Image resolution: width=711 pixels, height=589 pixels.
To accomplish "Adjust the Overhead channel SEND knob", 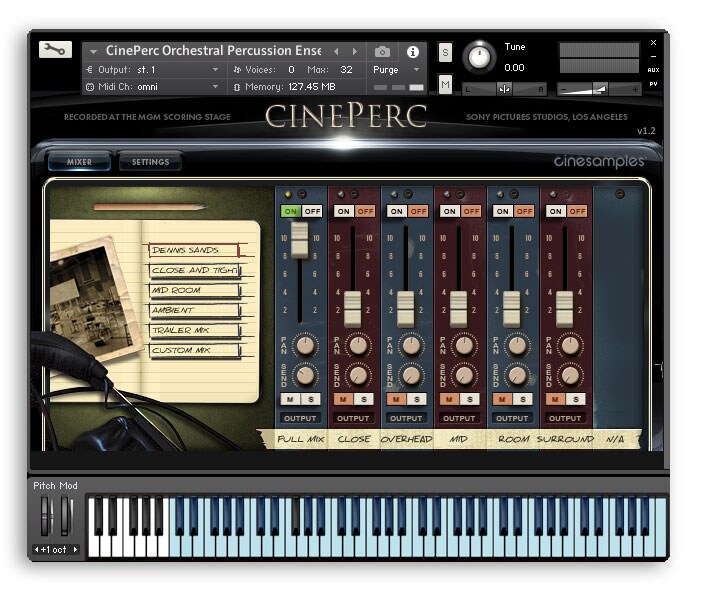I will [411, 375].
